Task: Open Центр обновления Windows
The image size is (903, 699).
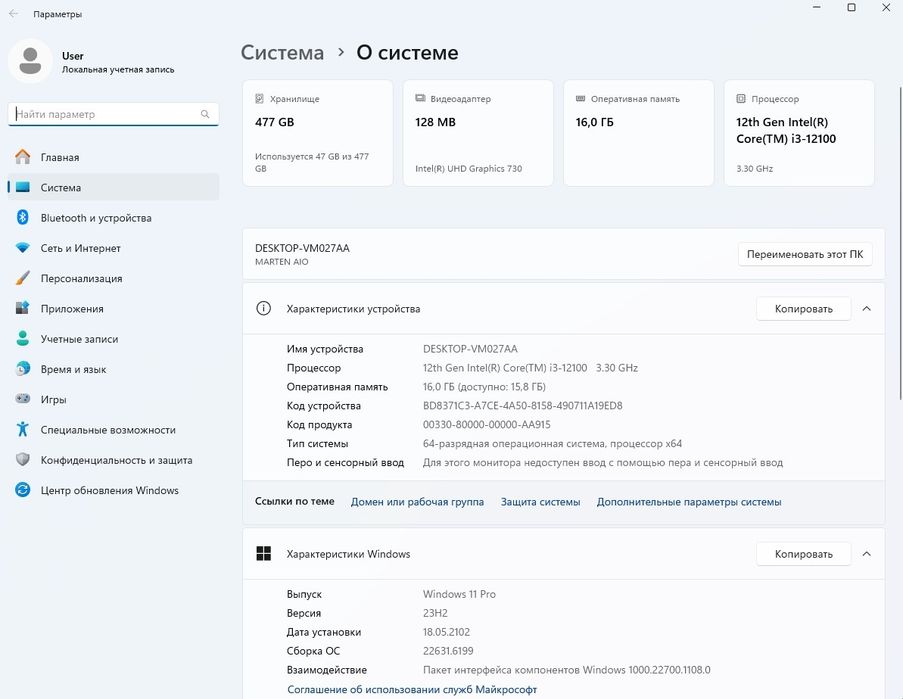Action: pos(113,490)
